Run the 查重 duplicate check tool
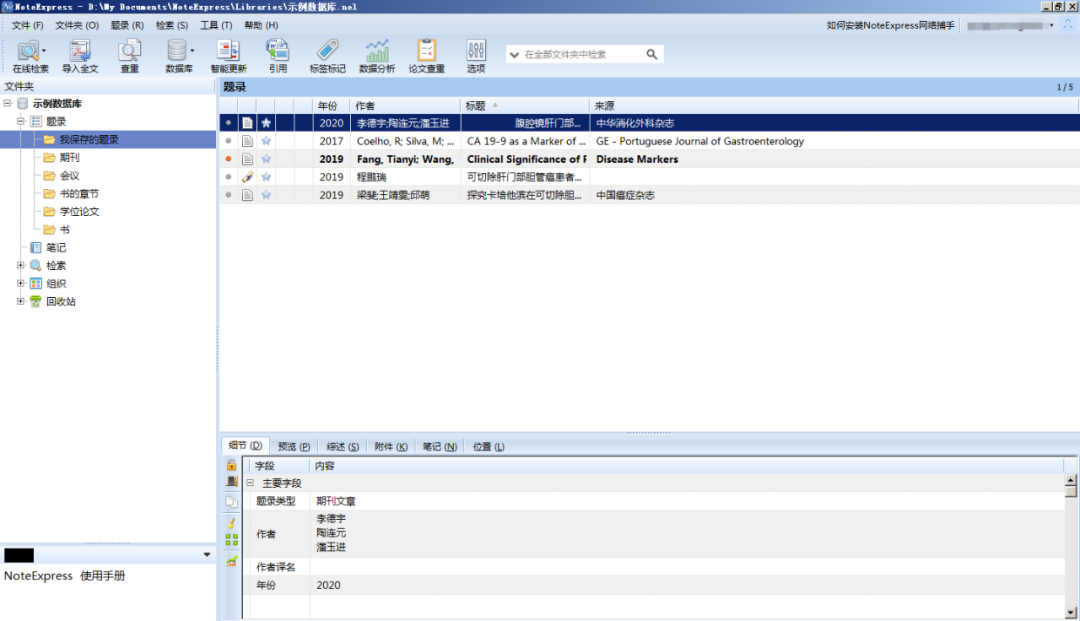This screenshot has height=621, width=1080. pyautogui.click(x=129, y=56)
